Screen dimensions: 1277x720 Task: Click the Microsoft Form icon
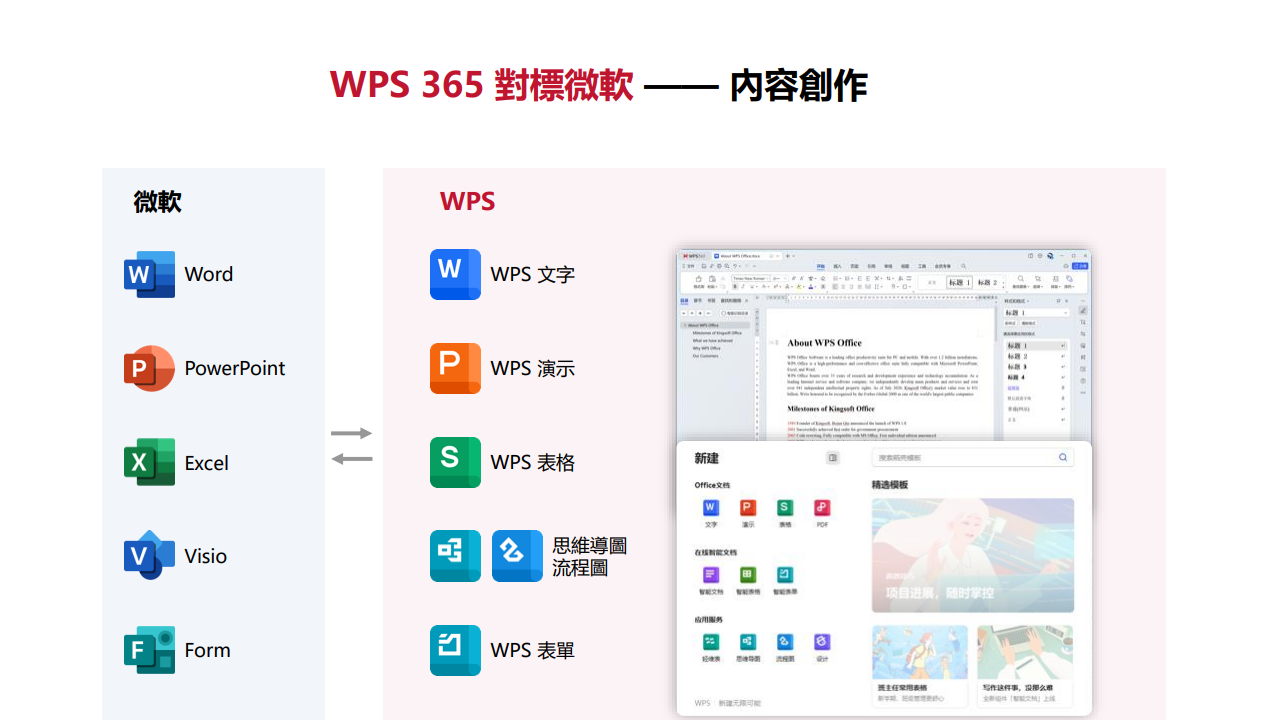coord(149,650)
